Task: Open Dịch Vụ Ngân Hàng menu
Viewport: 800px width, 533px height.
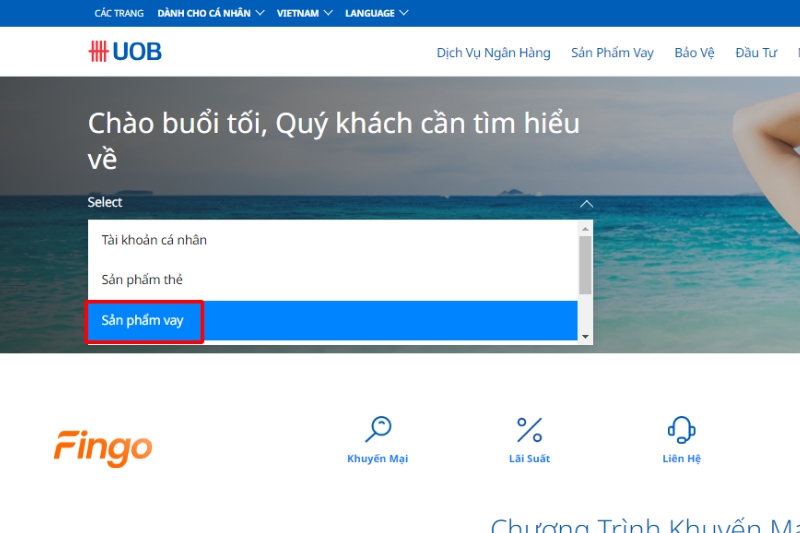Action: [493, 53]
